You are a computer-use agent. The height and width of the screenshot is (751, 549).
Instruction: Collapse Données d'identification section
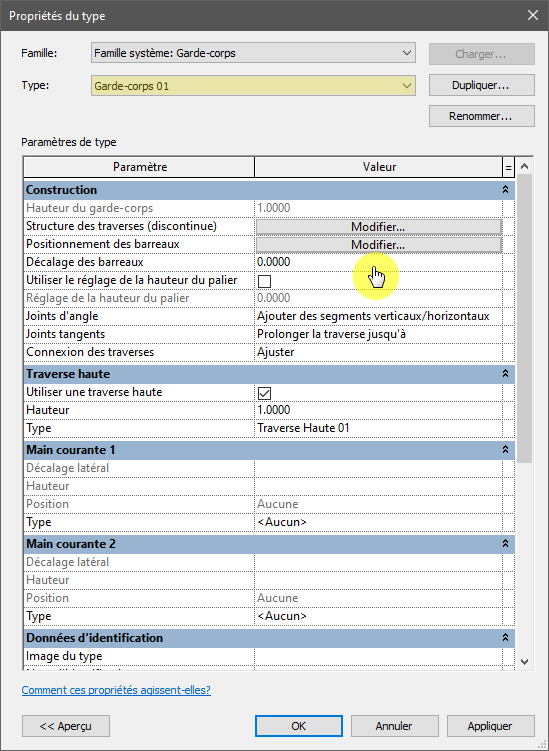pyautogui.click(x=505, y=637)
